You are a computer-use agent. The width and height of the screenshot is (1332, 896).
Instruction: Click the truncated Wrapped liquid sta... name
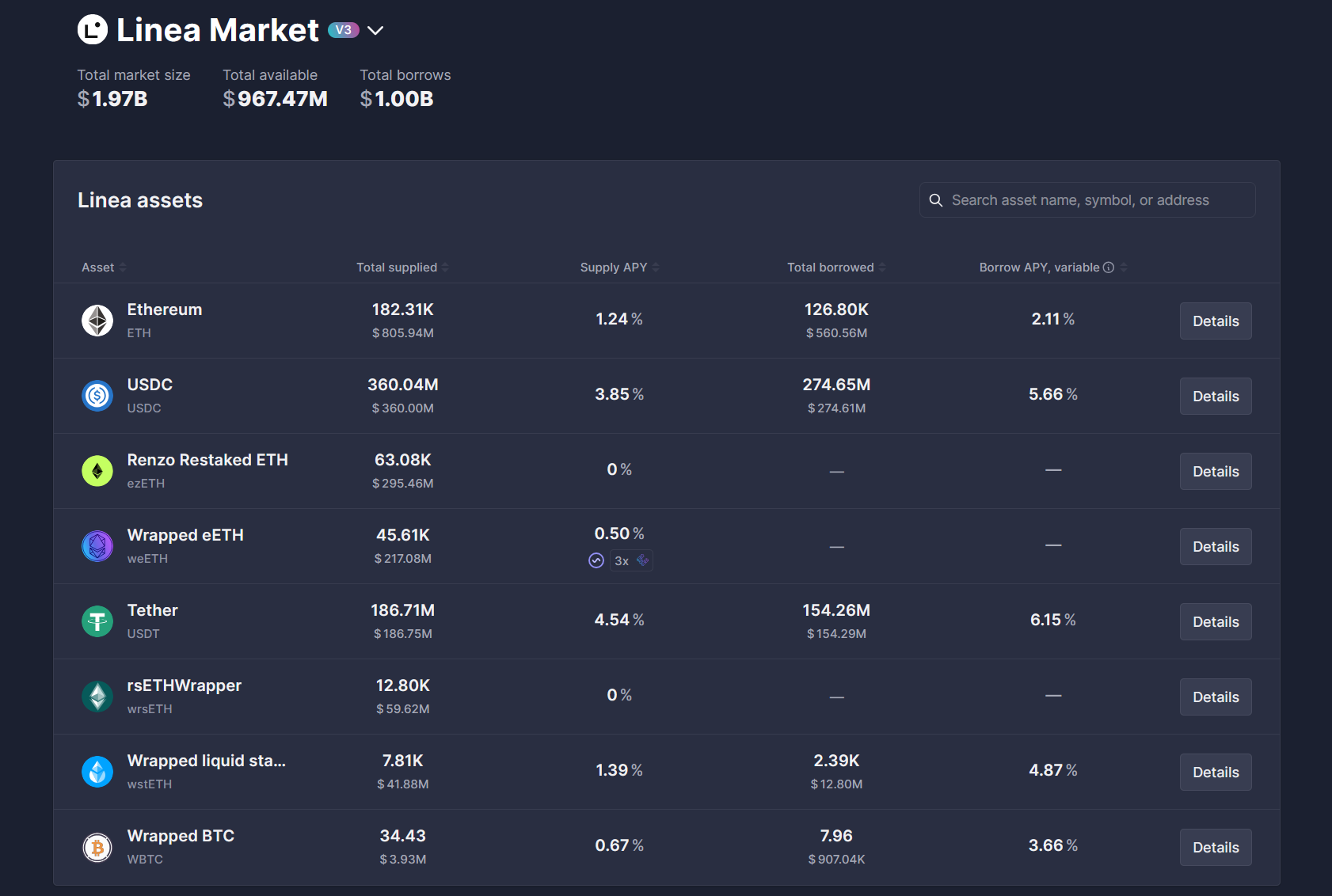pyautogui.click(x=207, y=761)
